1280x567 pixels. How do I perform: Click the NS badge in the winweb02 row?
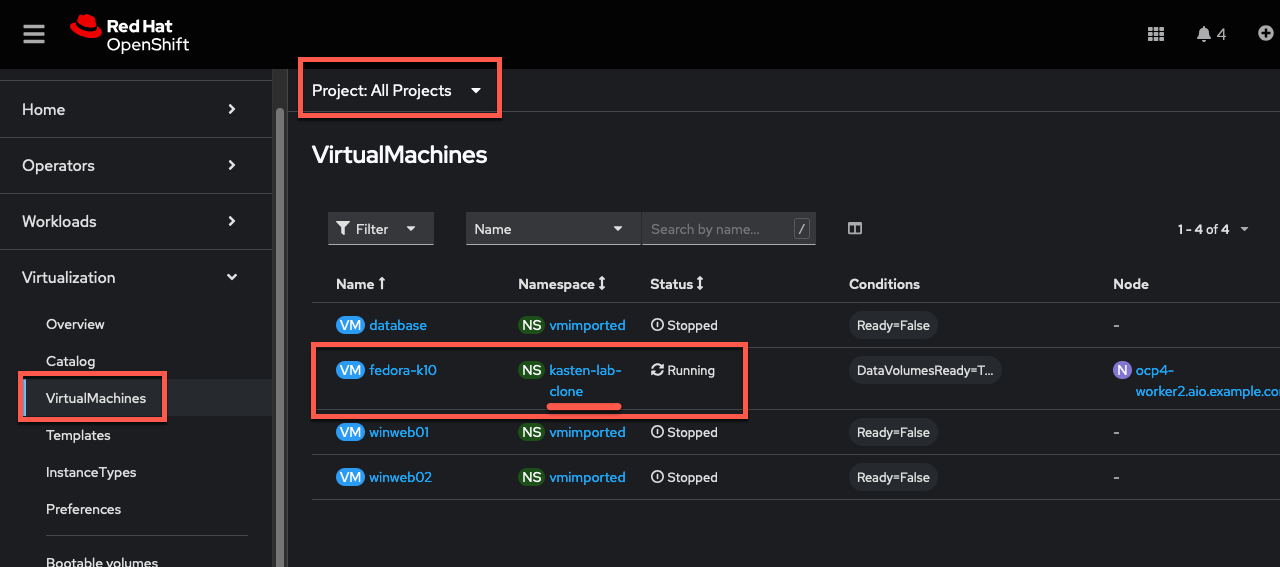(531, 477)
